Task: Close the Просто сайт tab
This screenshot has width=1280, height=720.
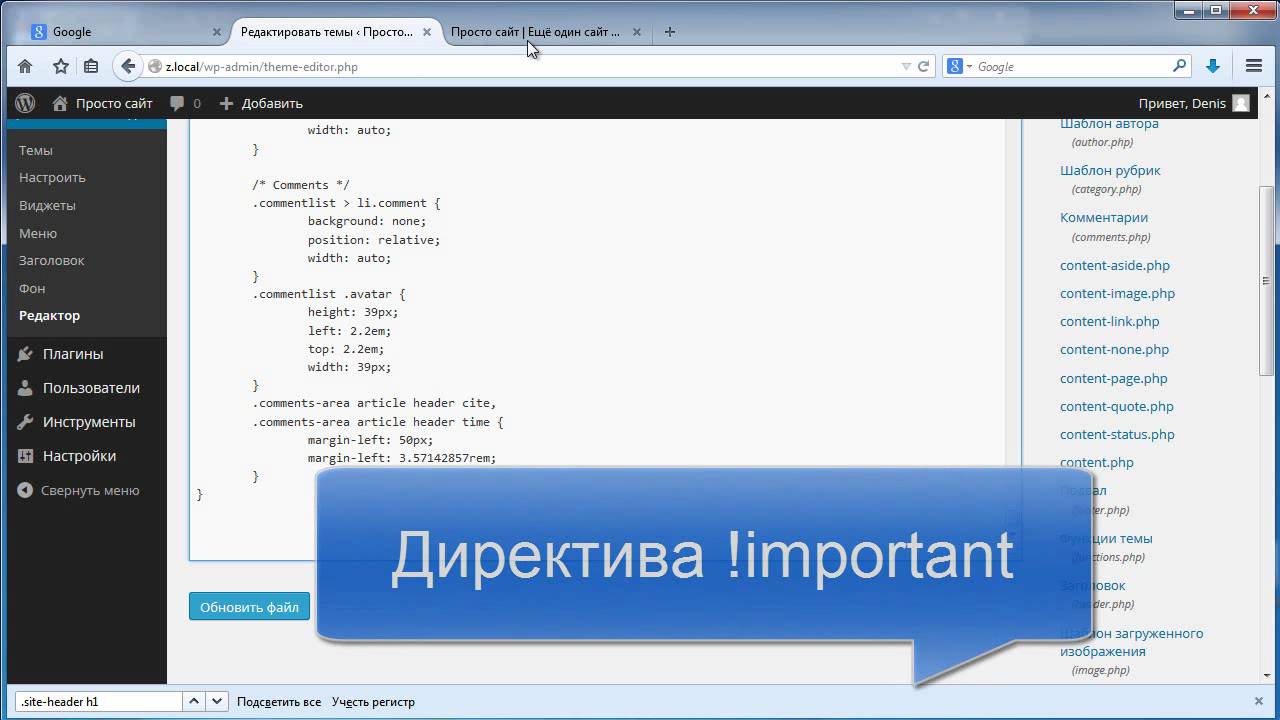Action: 637,32
